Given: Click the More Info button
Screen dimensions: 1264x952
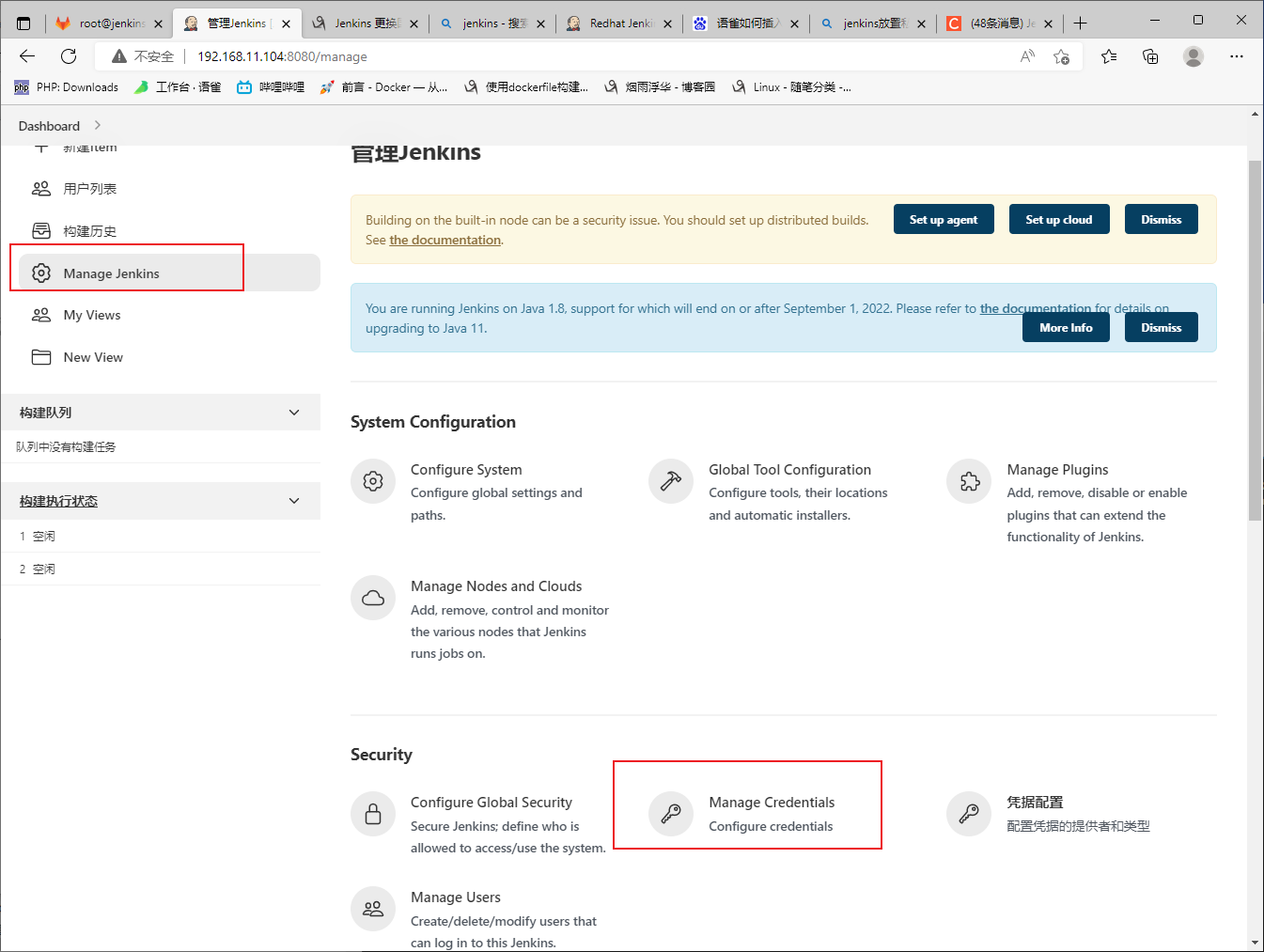Looking at the screenshot, I should (1066, 327).
